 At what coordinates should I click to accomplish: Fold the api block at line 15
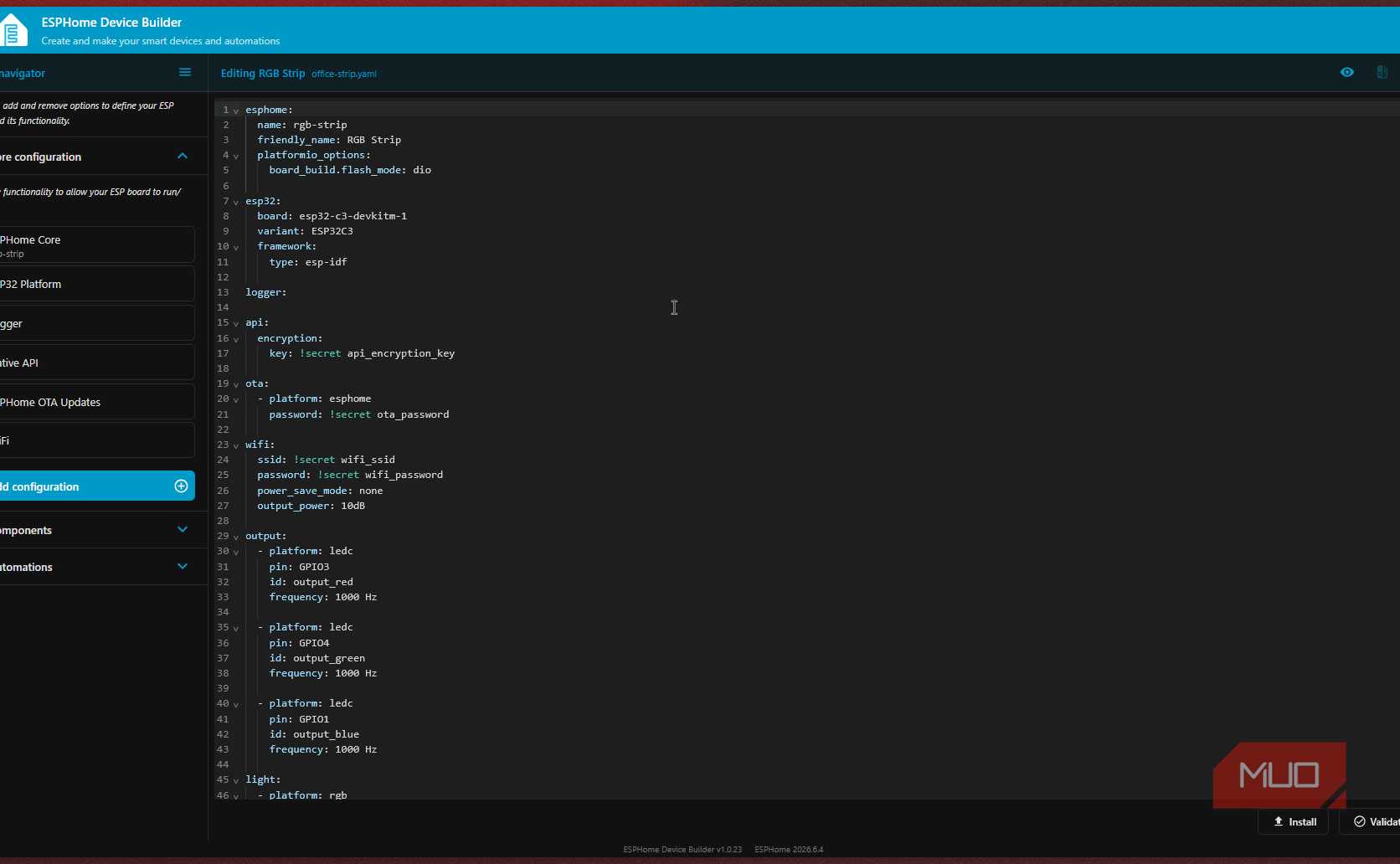click(x=236, y=323)
